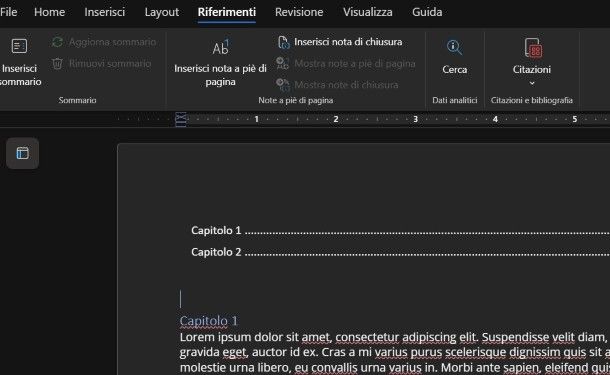The height and width of the screenshot is (375, 610).
Task: Click the Capitolo 1 table of contents entry
Action: click(400, 230)
